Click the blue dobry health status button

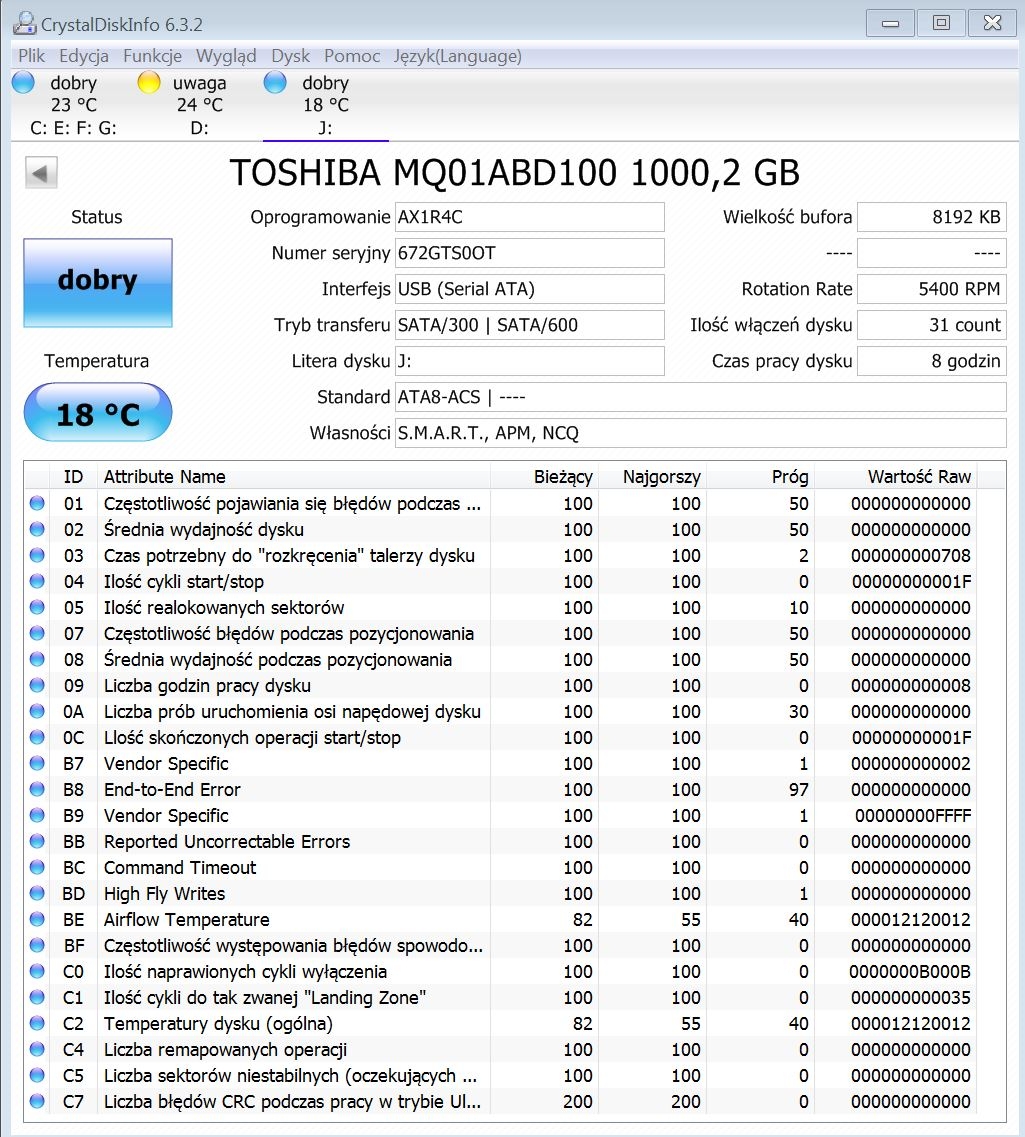(98, 282)
